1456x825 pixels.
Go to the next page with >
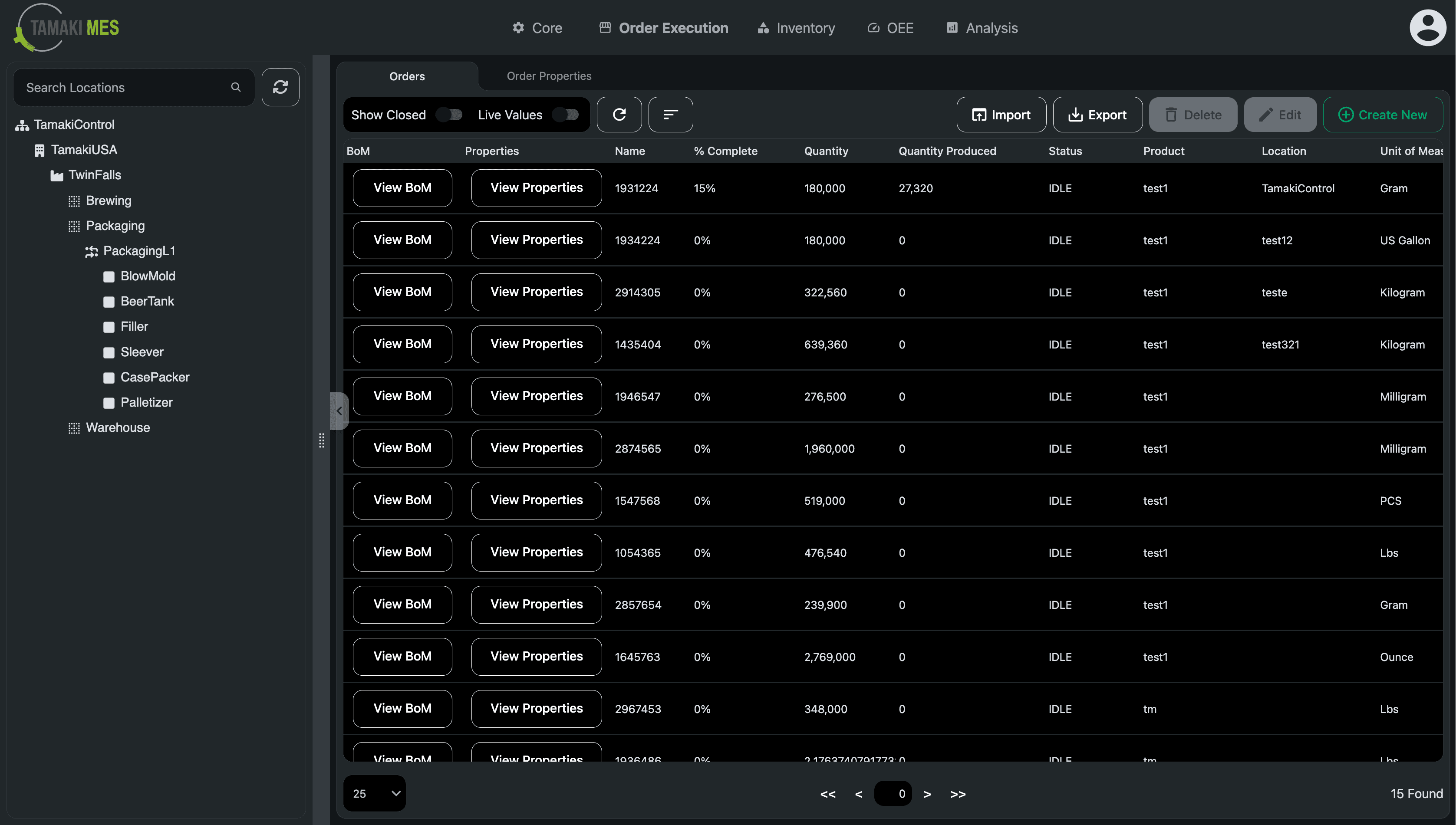point(927,794)
